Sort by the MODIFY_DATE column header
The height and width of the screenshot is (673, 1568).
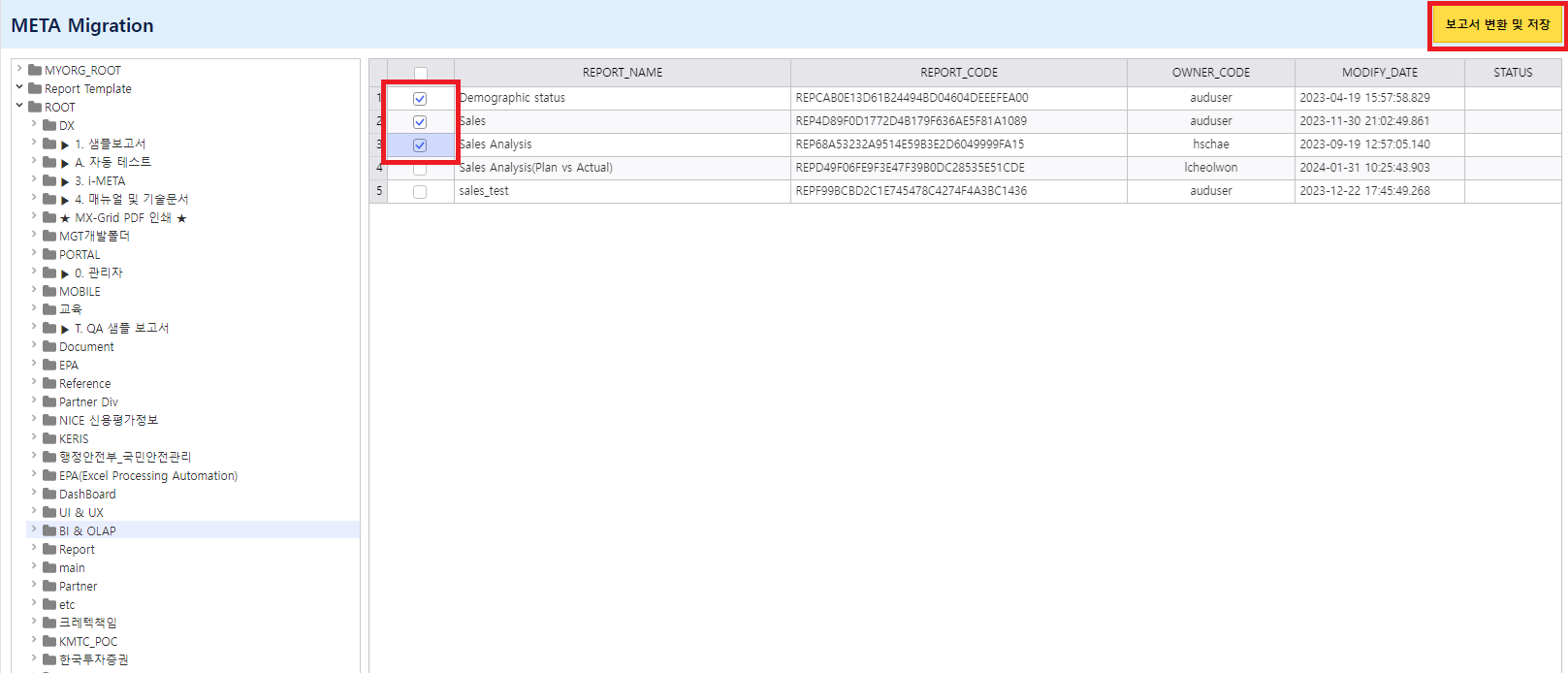click(x=1379, y=73)
